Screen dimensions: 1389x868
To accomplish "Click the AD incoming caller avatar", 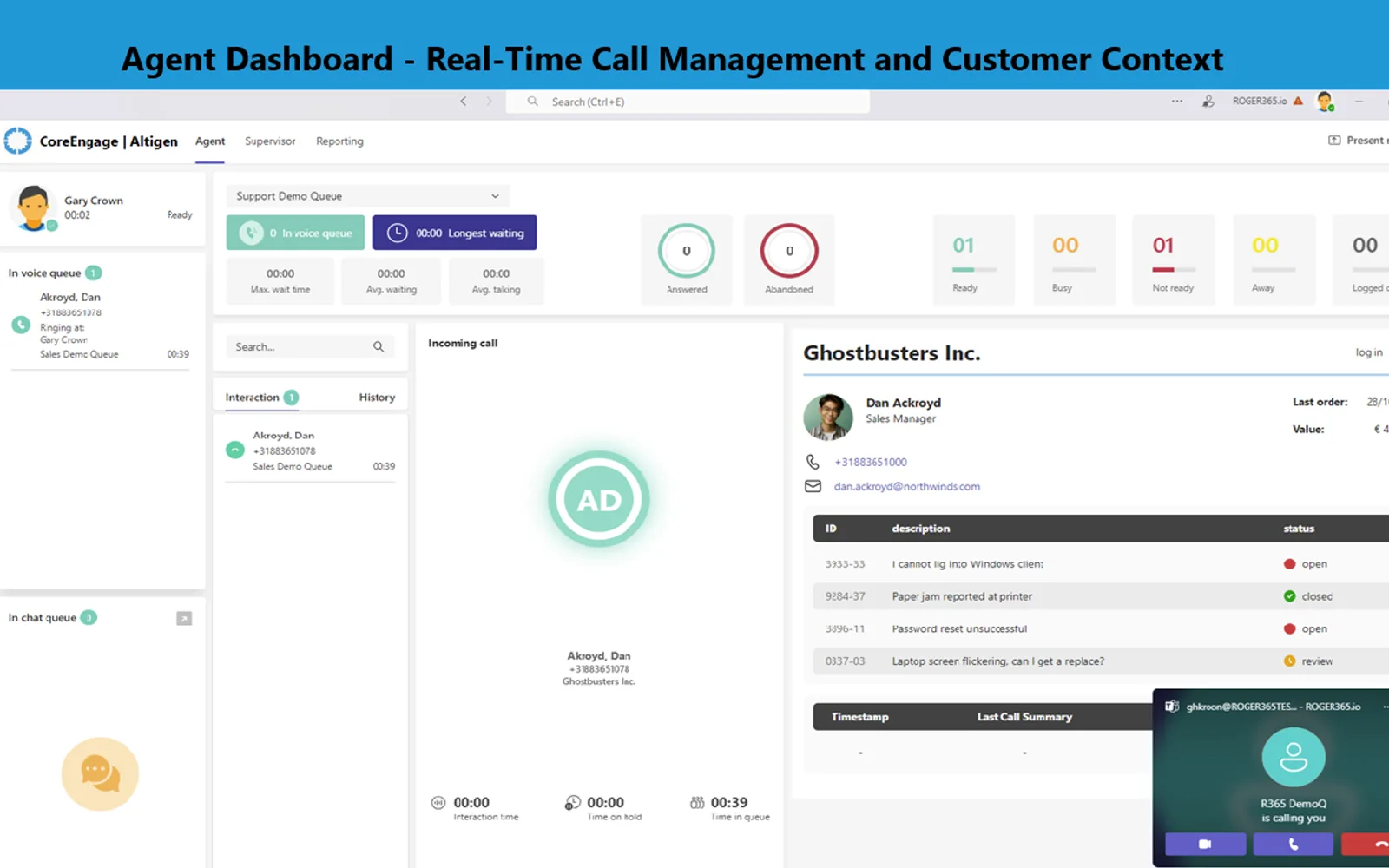I will point(599,499).
